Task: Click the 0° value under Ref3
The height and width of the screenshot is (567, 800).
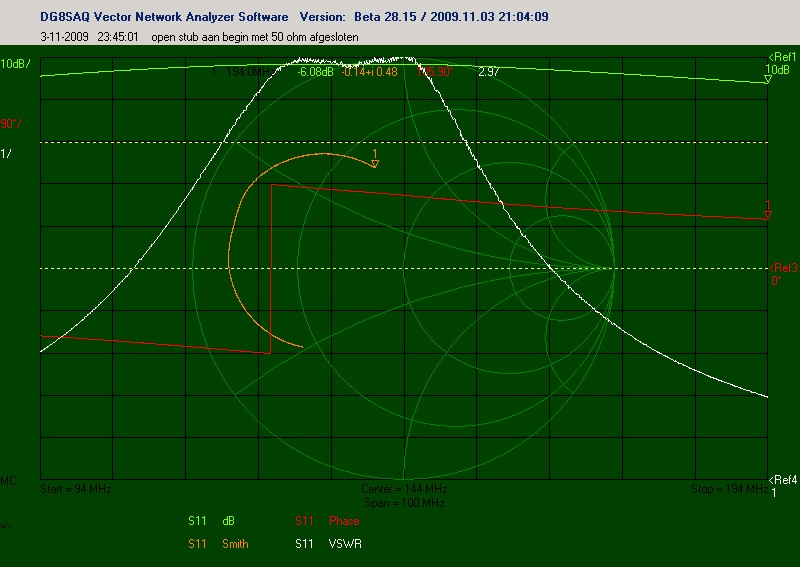Action: tap(776, 281)
